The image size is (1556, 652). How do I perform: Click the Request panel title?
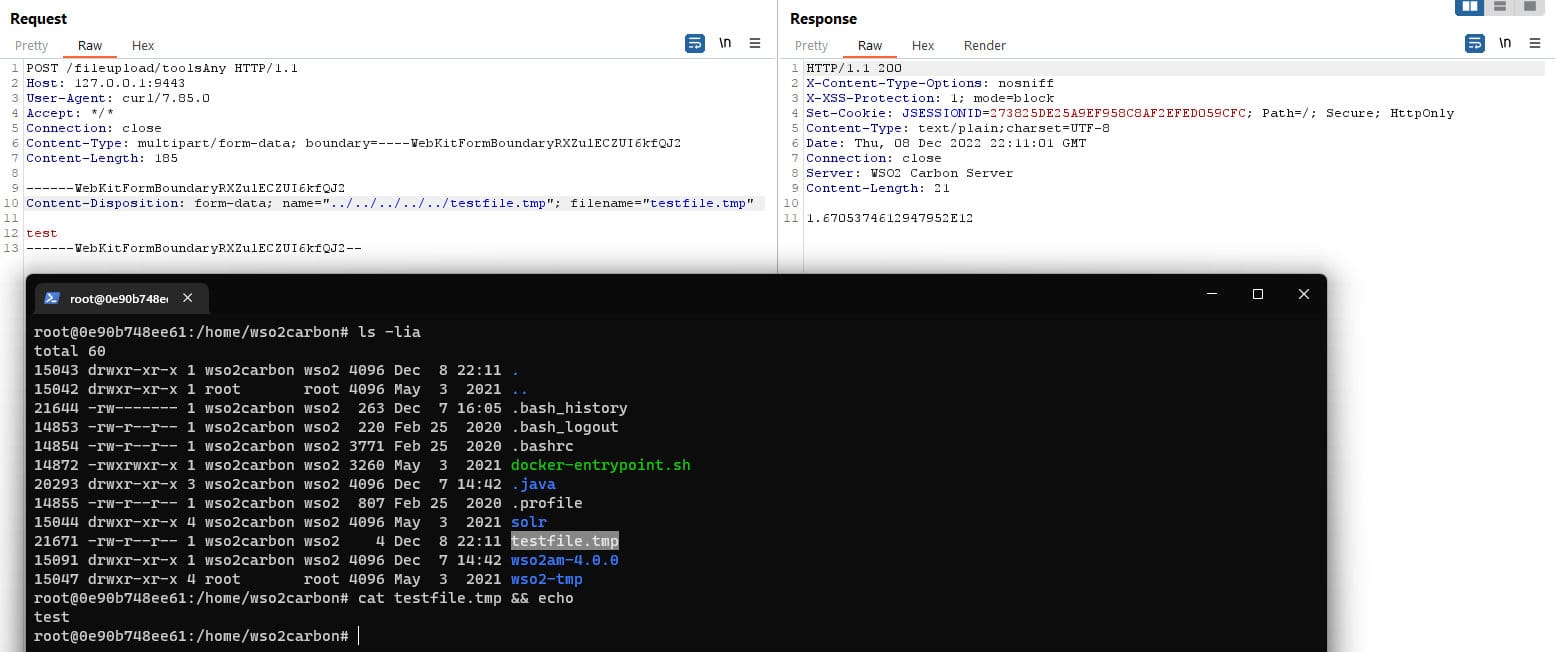click(x=39, y=18)
